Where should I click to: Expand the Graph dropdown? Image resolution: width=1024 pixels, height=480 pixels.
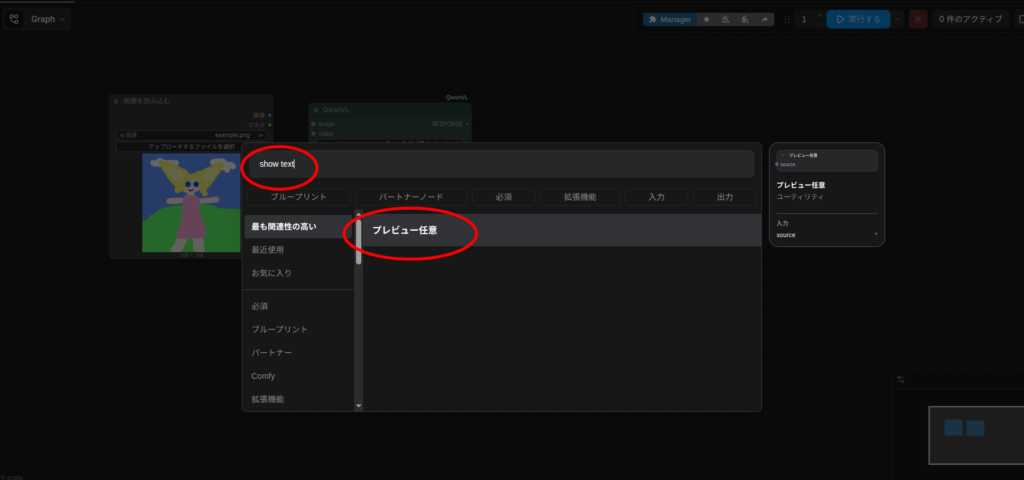coord(49,19)
